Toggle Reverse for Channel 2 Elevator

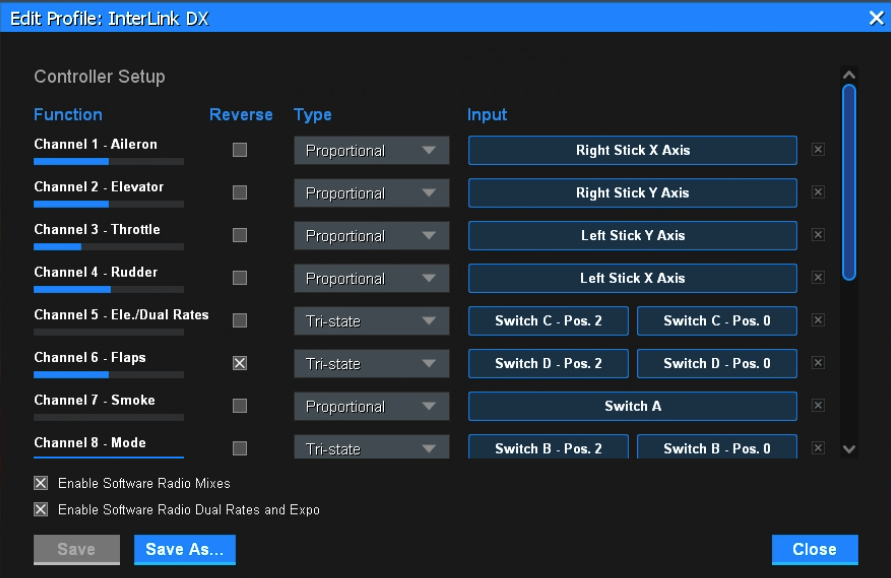click(x=240, y=193)
